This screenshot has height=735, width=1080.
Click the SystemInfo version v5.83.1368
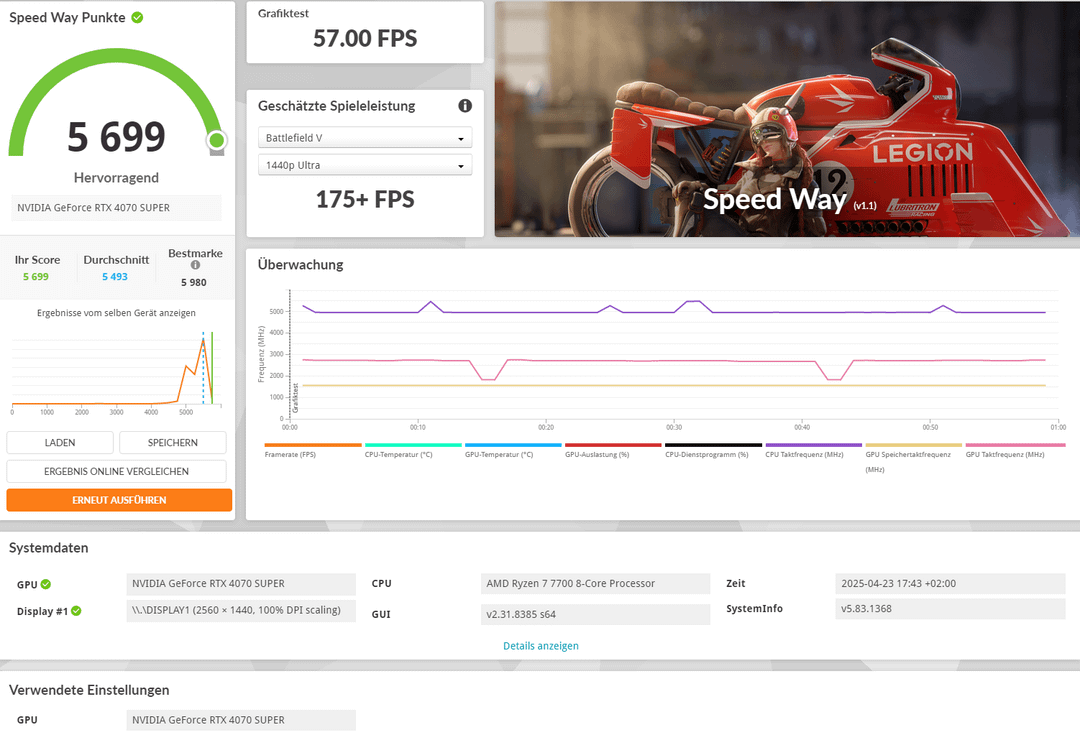pos(951,609)
